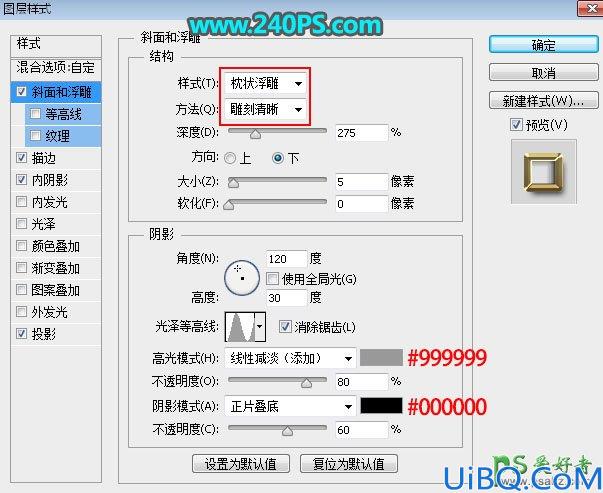This screenshot has width=603, height=493.
Task: Enable the 外发光 checkbox
Action: click(22, 311)
